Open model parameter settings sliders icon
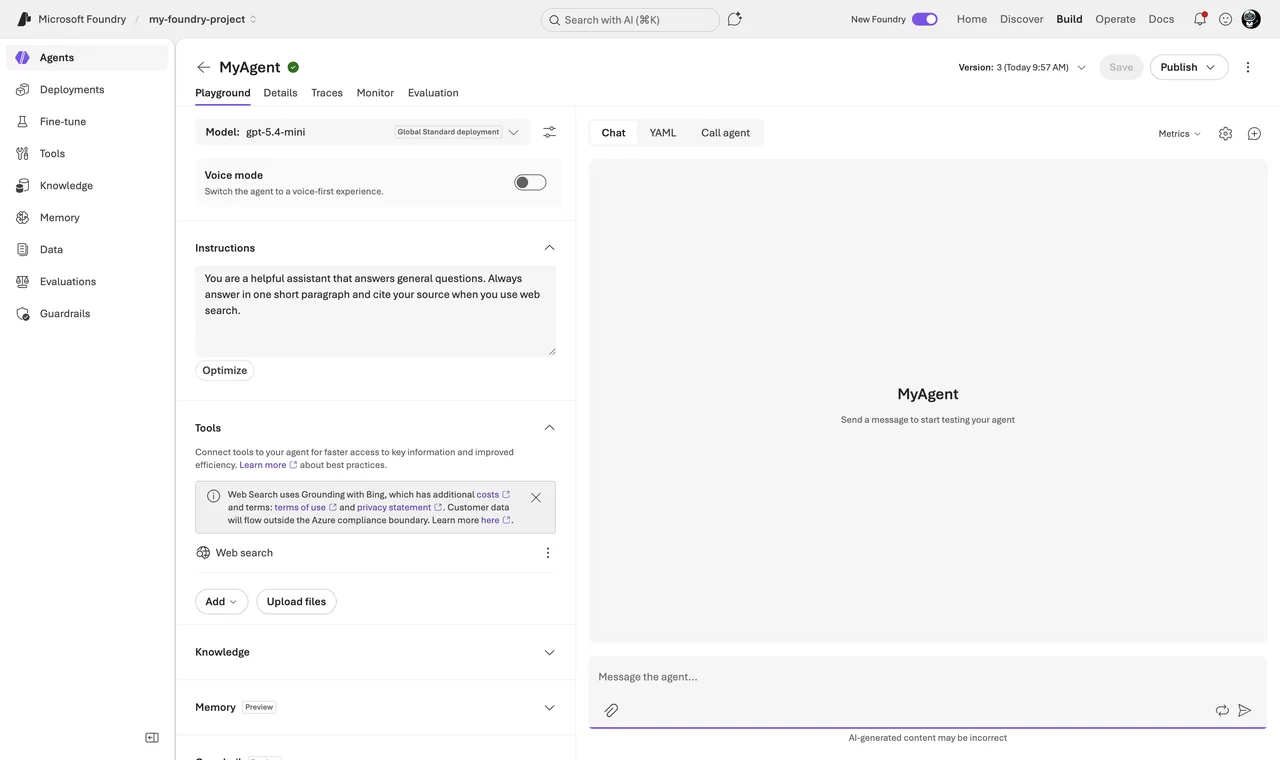The width and height of the screenshot is (1280, 760). 549,132
